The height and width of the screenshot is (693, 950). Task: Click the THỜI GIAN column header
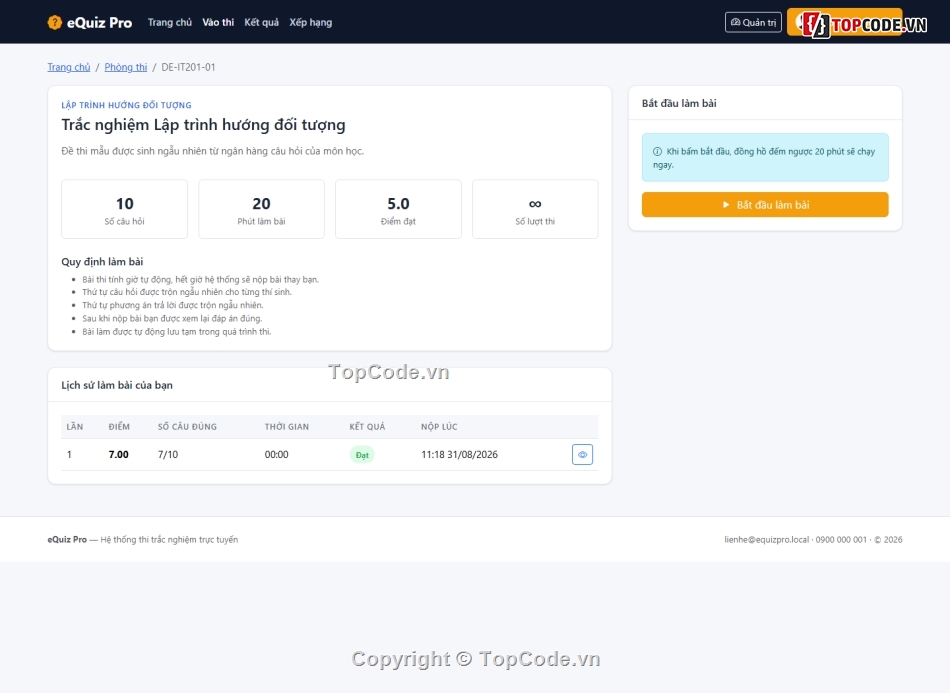click(x=287, y=426)
